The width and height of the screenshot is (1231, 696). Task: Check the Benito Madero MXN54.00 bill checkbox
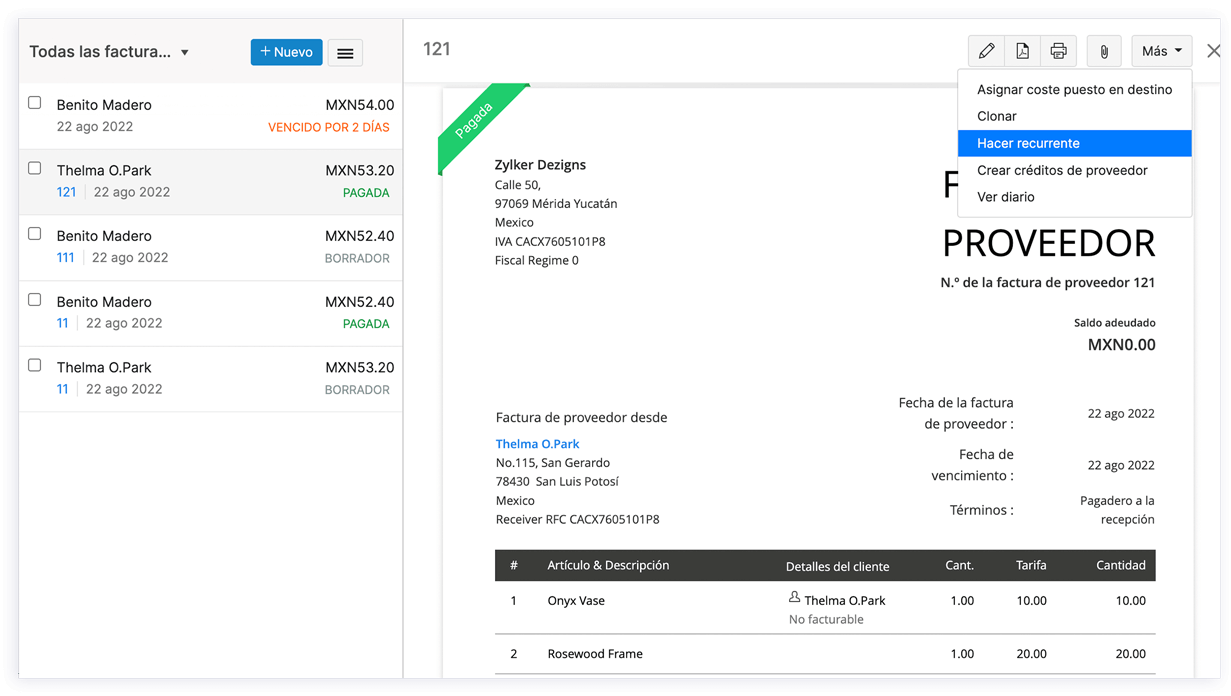[x=35, y=103]
